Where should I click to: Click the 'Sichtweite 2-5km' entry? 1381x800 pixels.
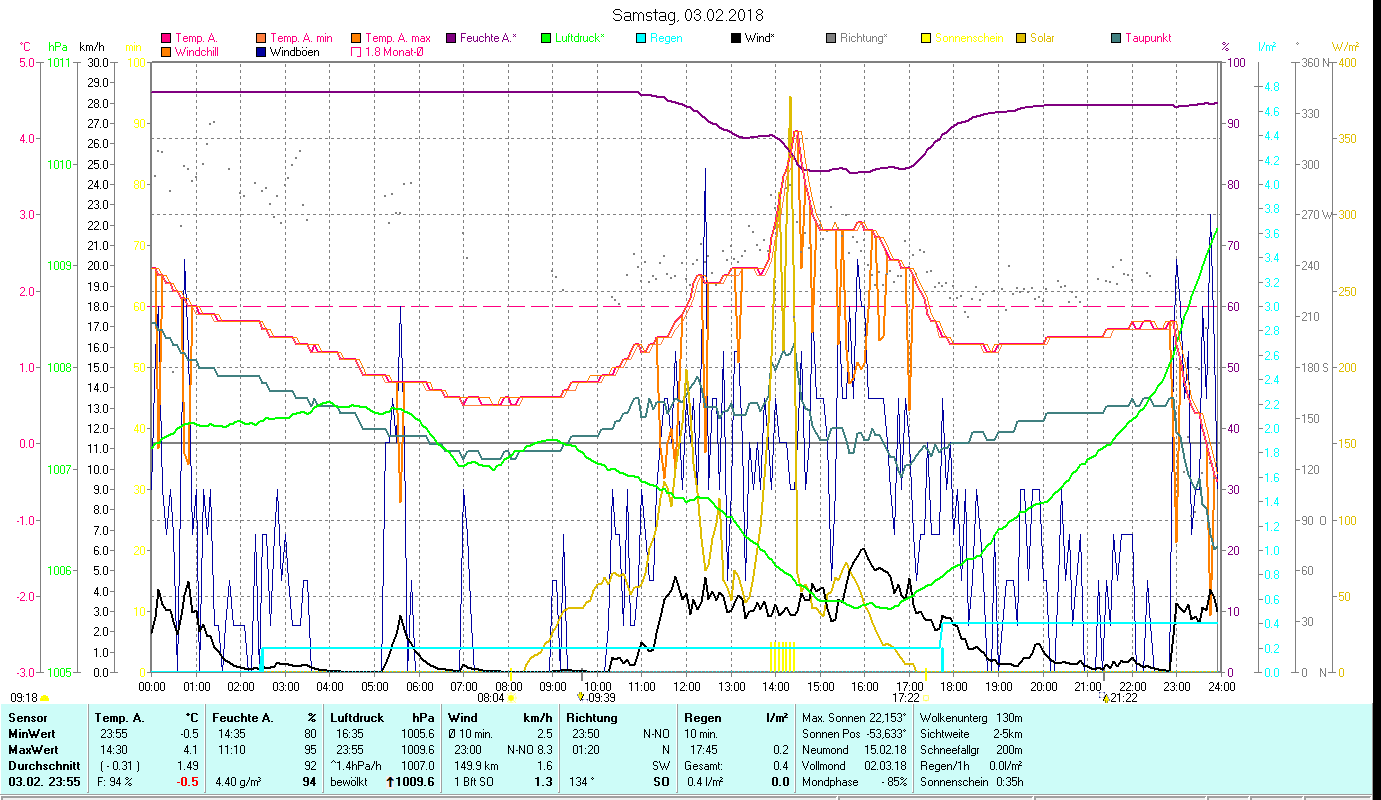(971, 734)
